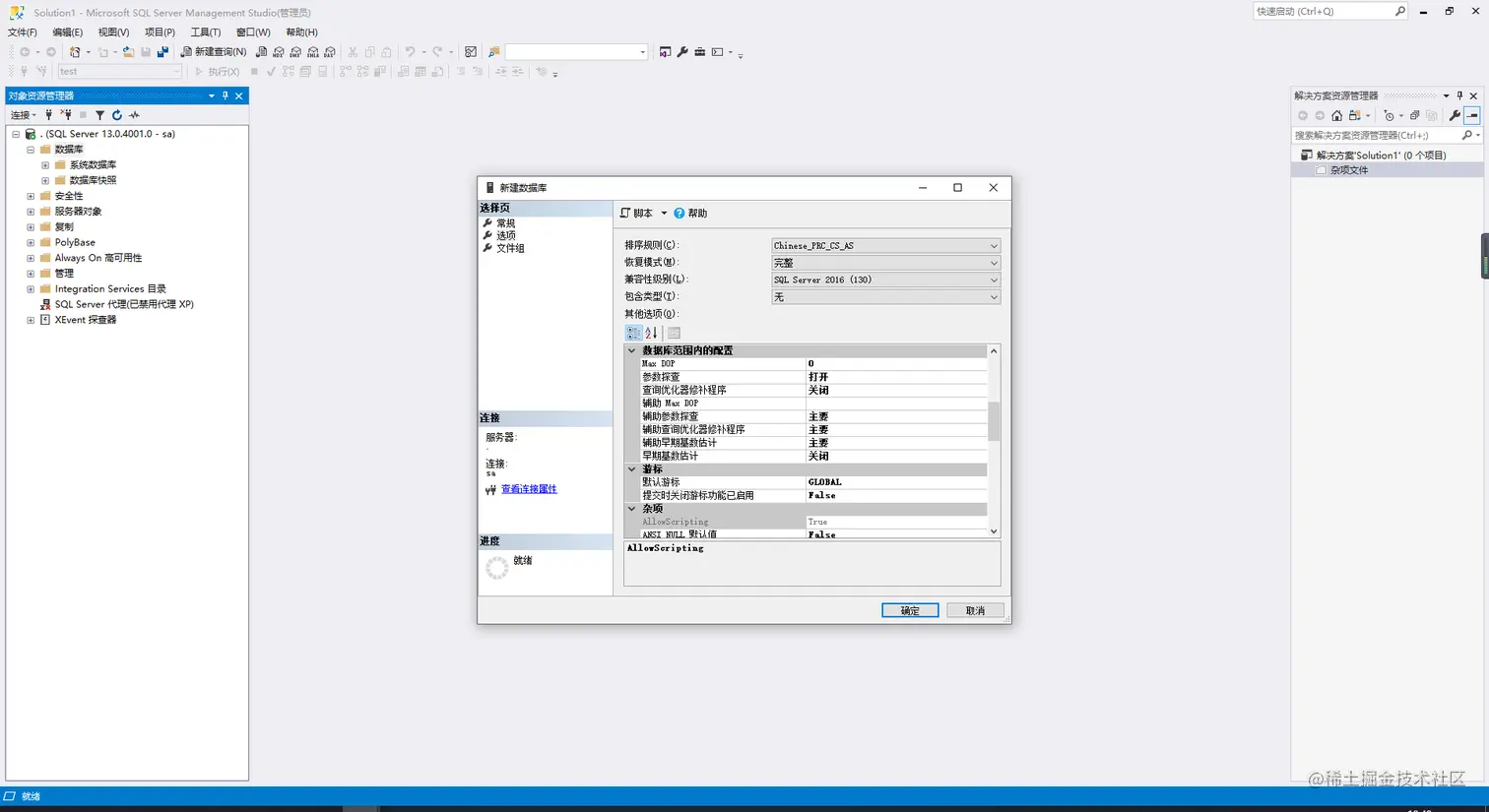The height and width of the screenshot is (812, 1489).
Task: Switch property grid to categorized view
Action: coord(633,333)
